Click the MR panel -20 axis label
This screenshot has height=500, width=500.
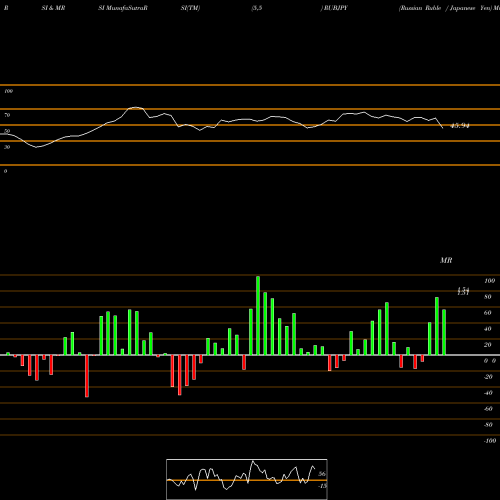488,377
